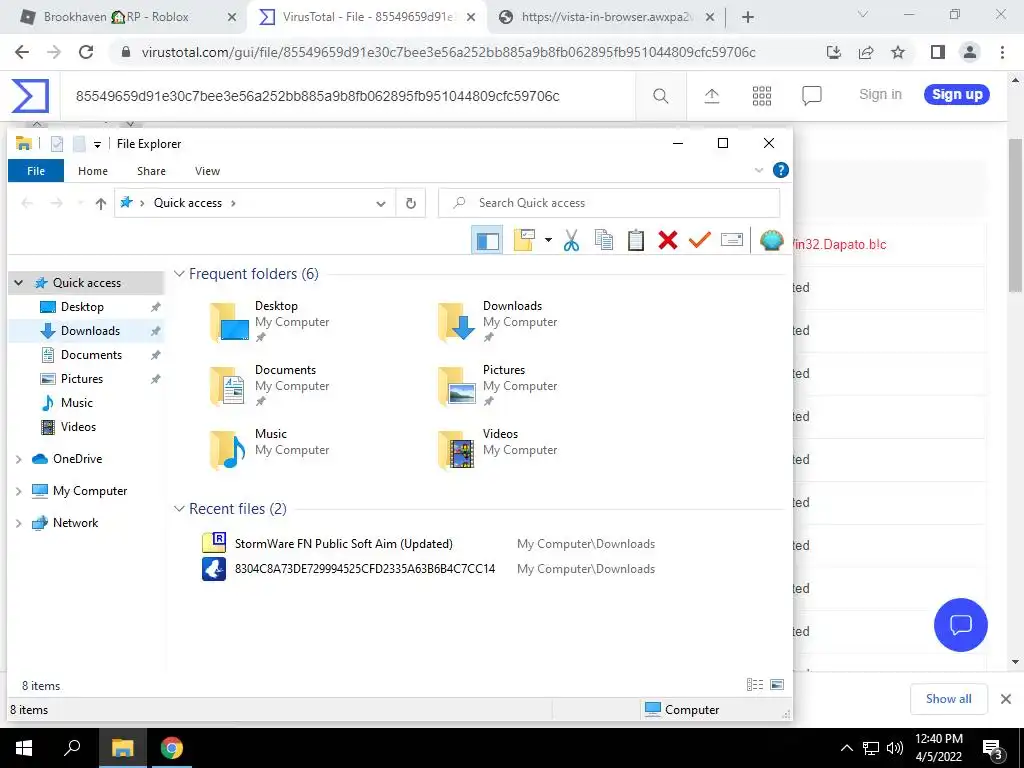Click the Copy toolbar icon
The height and width of the screenshot is (768, 1024).
click(603, 240)
